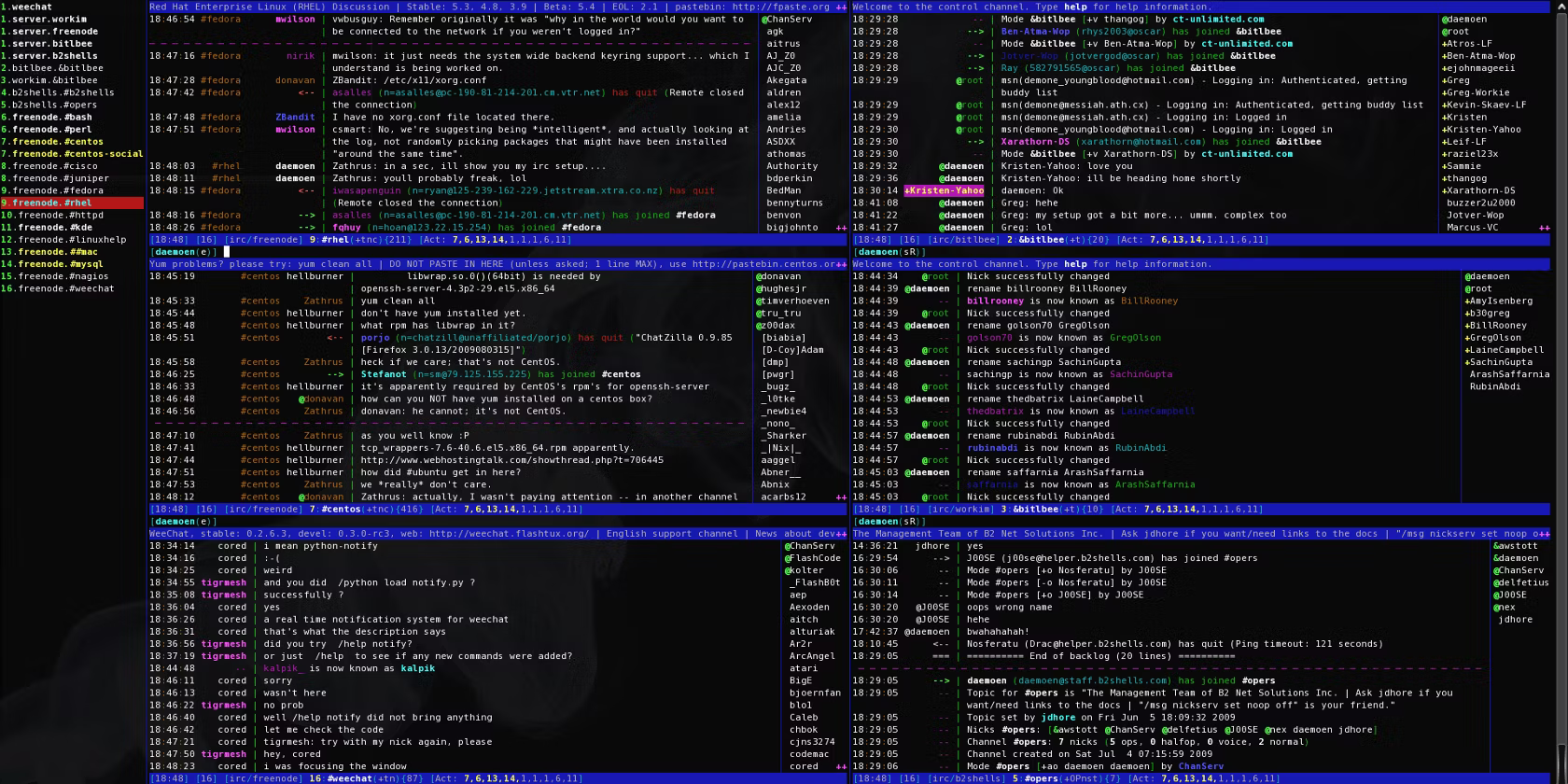Image resolution: width=1568 pixels, height=784 pixels.
Task: Click the #weechat status bar at bottom left
Action: click(x=499, y=778)
